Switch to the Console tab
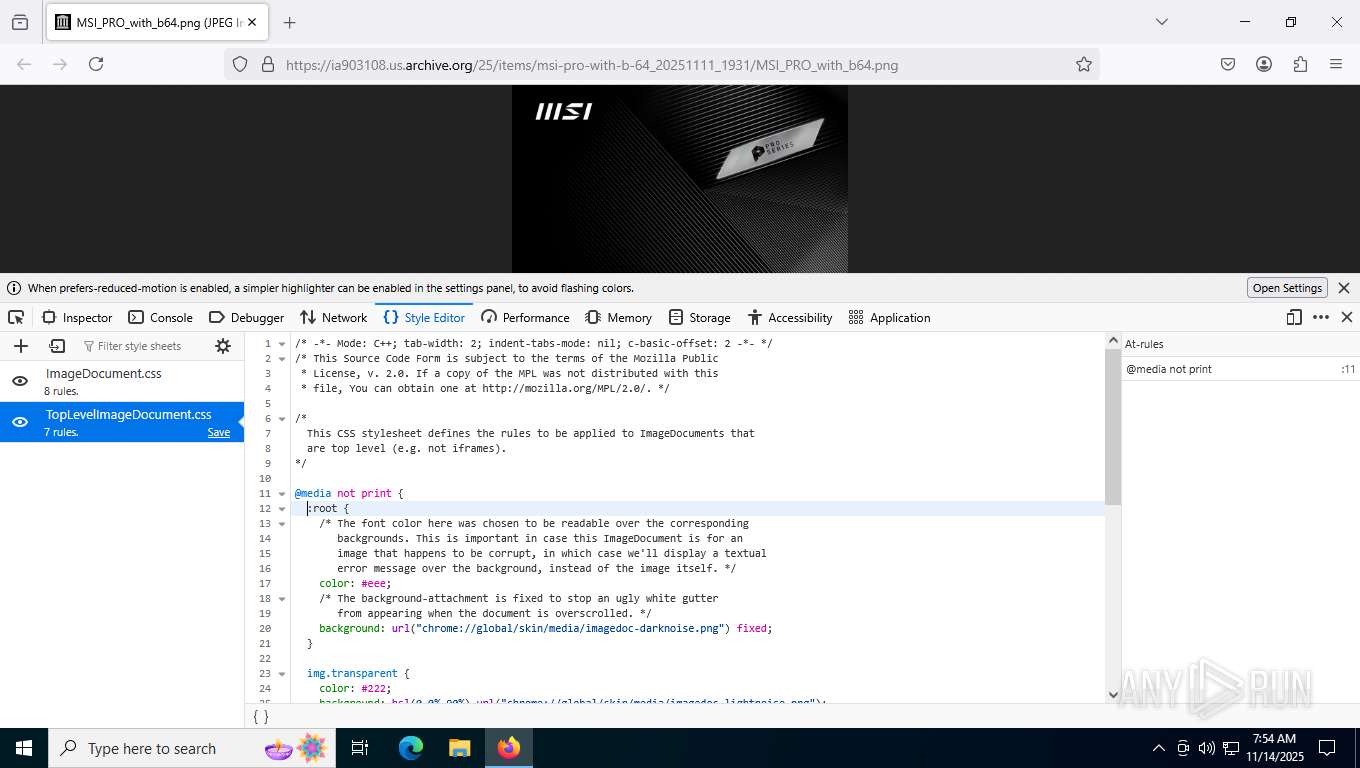The height and width of the screenshot is (768, 1360). click(160, 317)
